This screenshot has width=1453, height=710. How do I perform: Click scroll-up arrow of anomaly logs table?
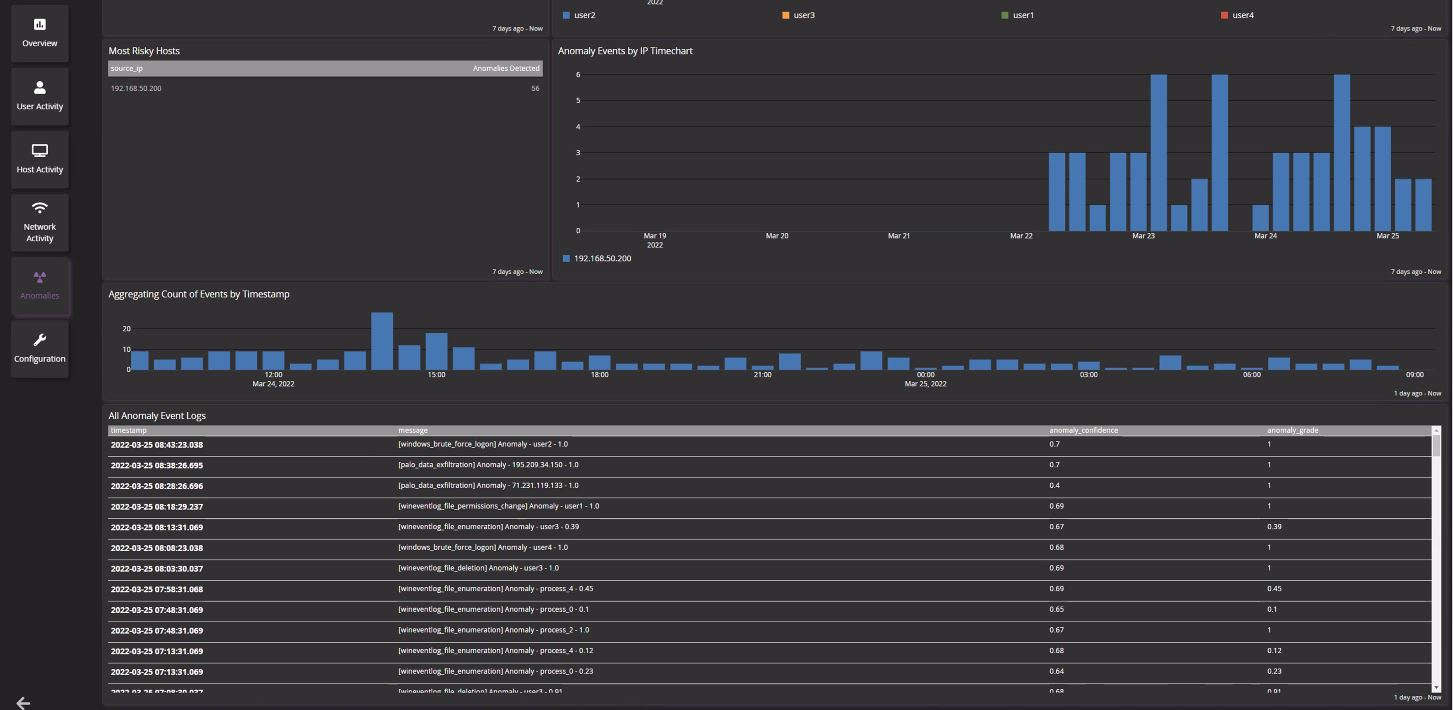click(1436, 431)
